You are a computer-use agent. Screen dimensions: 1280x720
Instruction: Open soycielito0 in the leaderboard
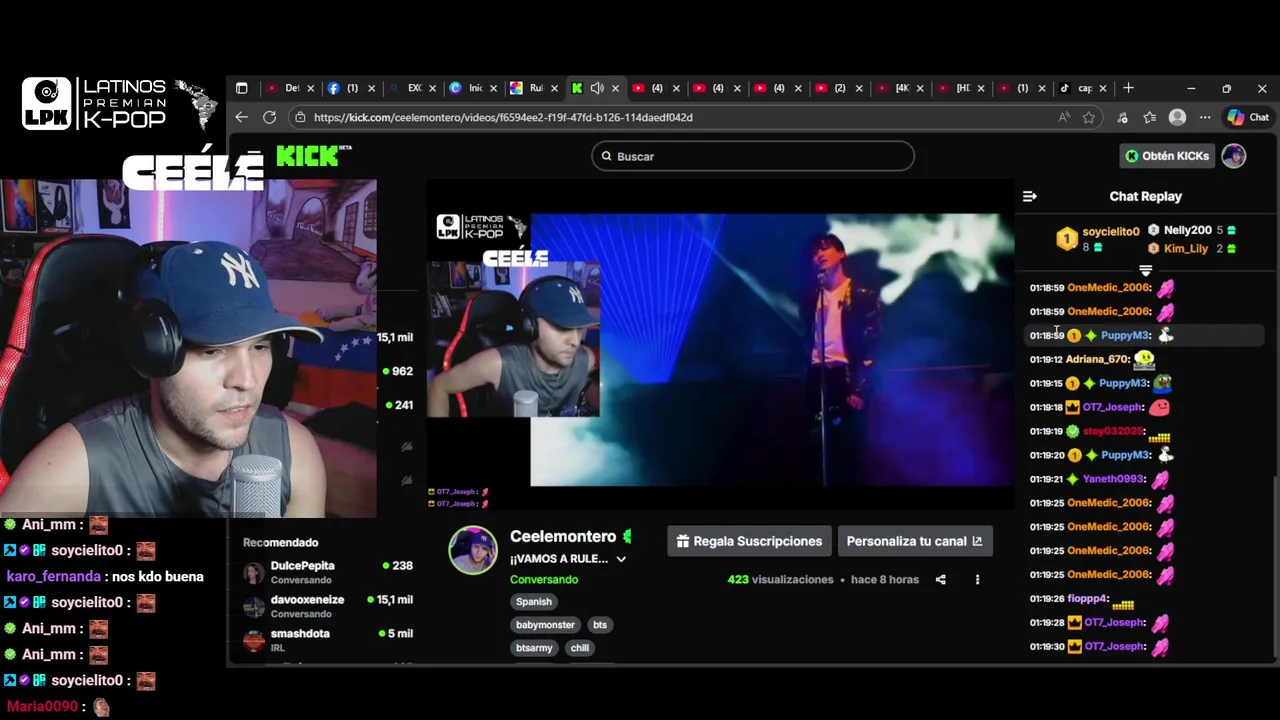pos(1111,231)
